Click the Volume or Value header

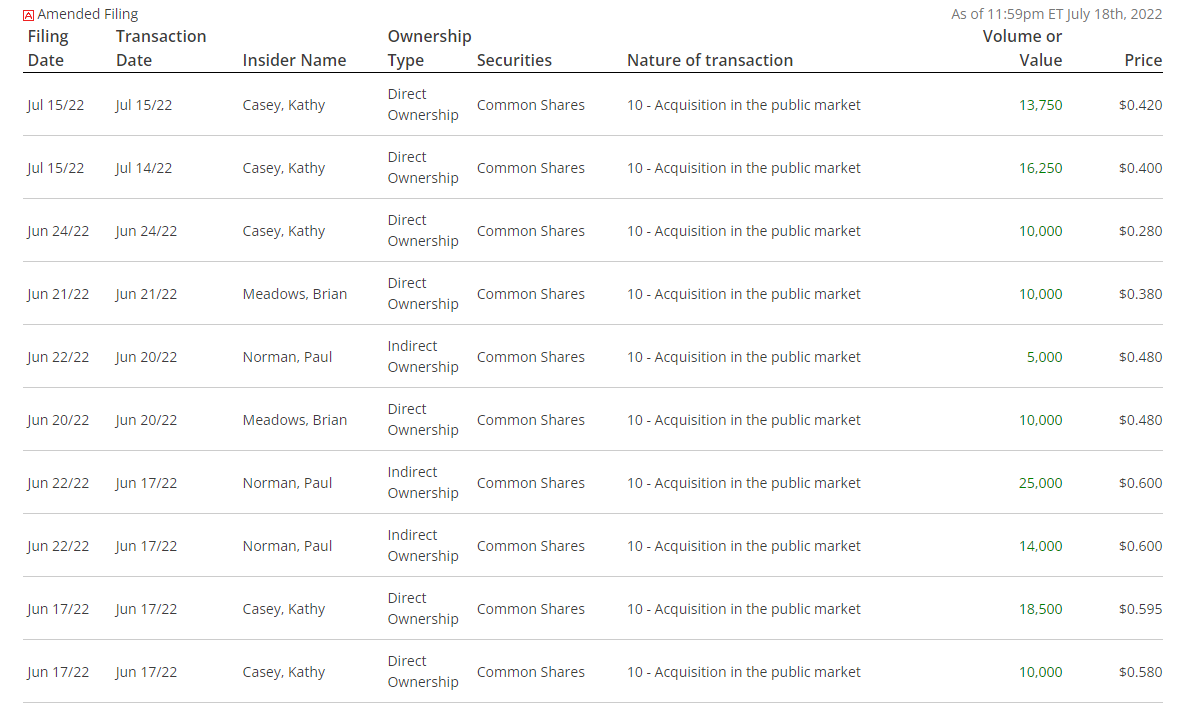(1022, 48)
